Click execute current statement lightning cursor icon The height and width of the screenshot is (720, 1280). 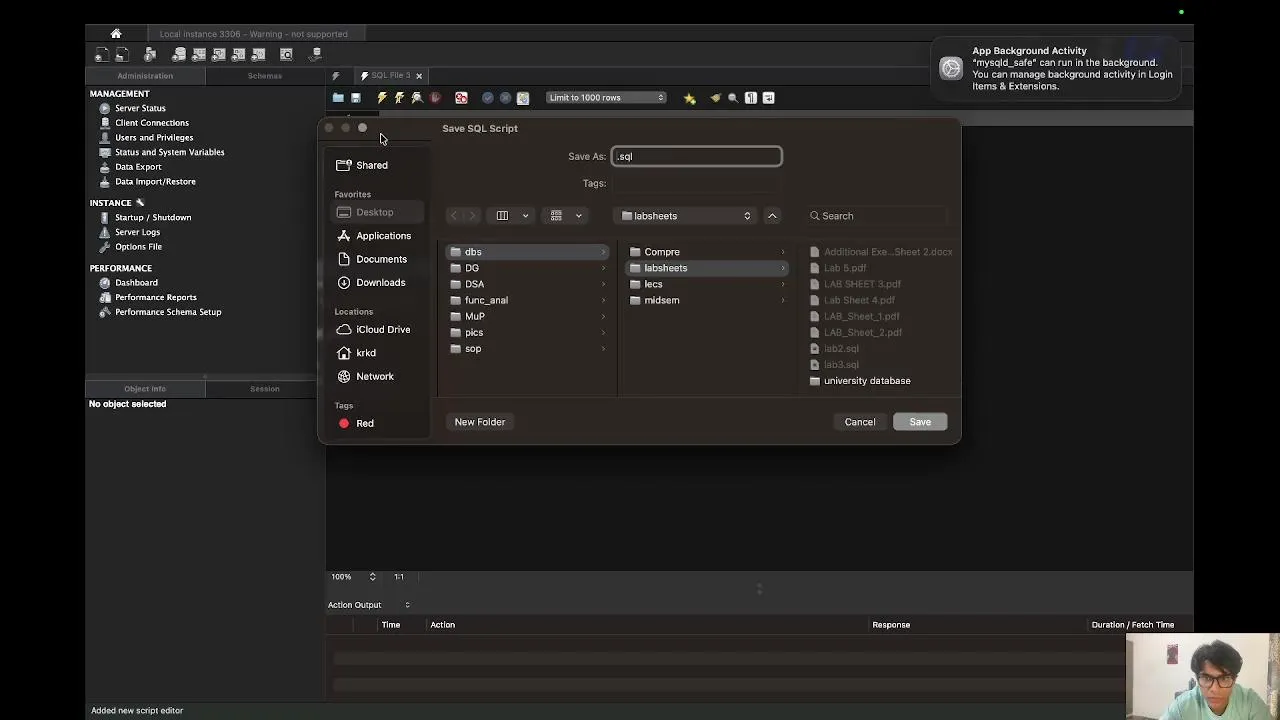pos(399,98)
